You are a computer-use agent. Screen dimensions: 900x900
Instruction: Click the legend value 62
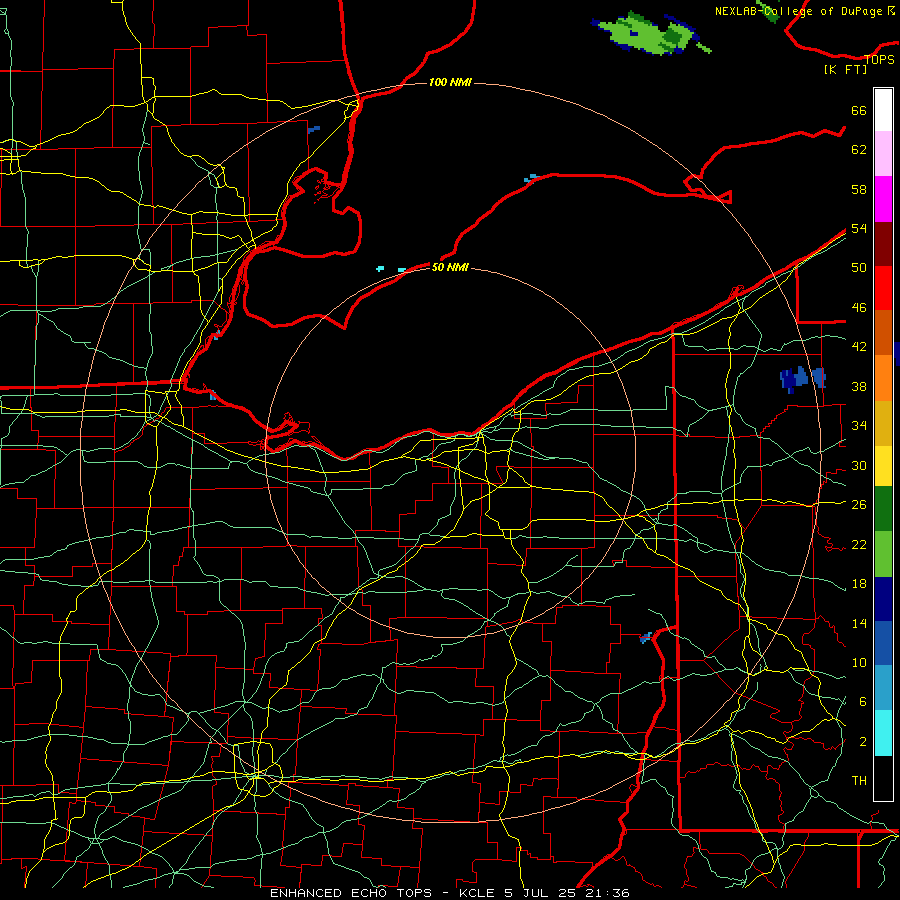[859, 150]
